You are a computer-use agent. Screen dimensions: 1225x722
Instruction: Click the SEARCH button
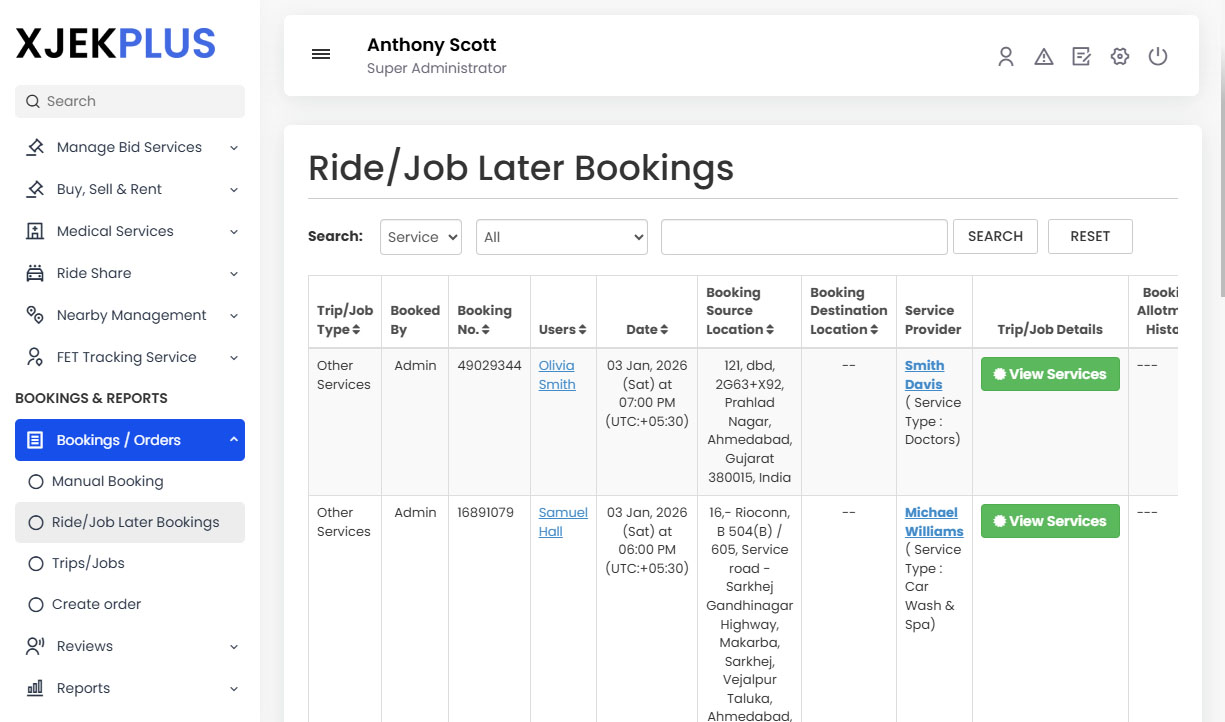point(995,236)
